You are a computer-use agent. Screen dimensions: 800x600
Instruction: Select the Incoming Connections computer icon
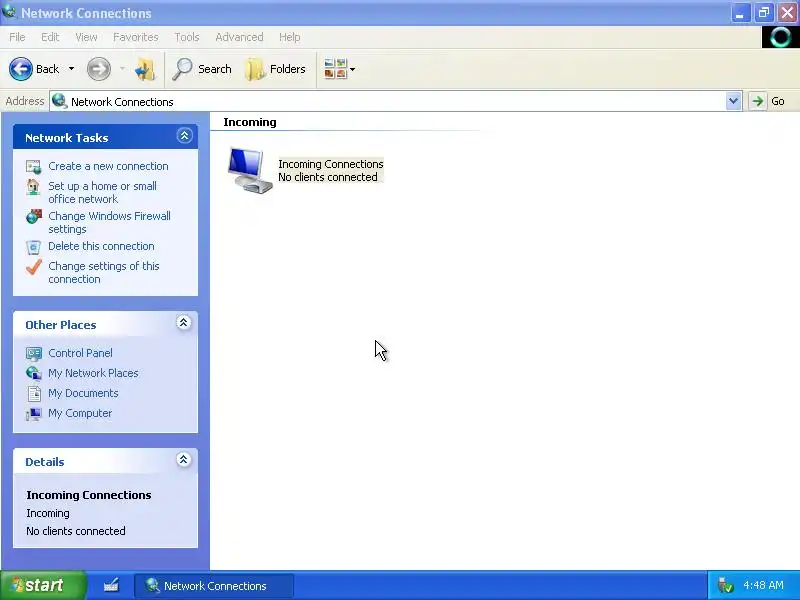(x=250, y=170)
